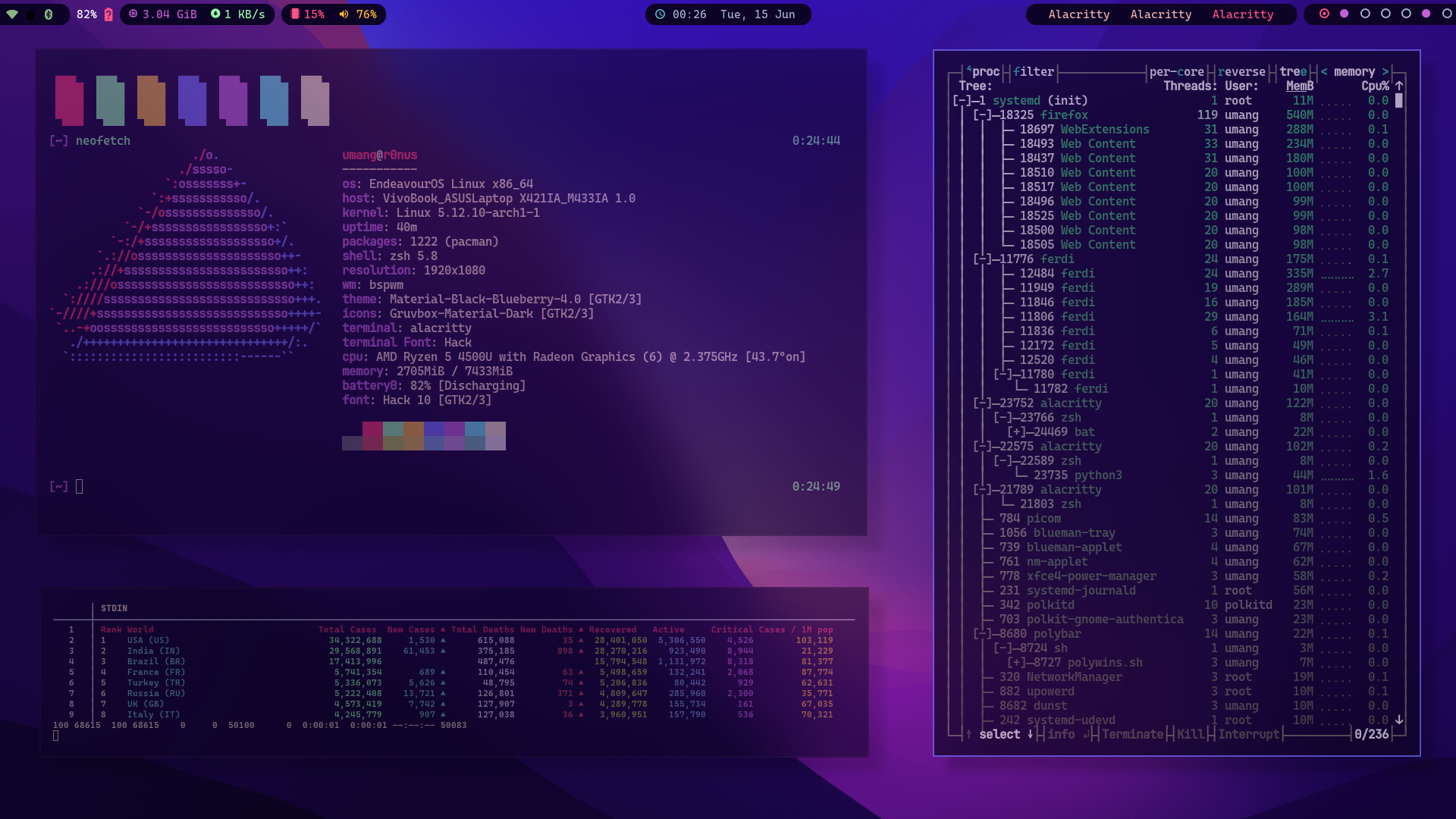The width and height of the screenshot is (1456, 819).
Task: Switch to the first Alacritty window tab
Action: pyautogui.click(x=1078, y=14)
